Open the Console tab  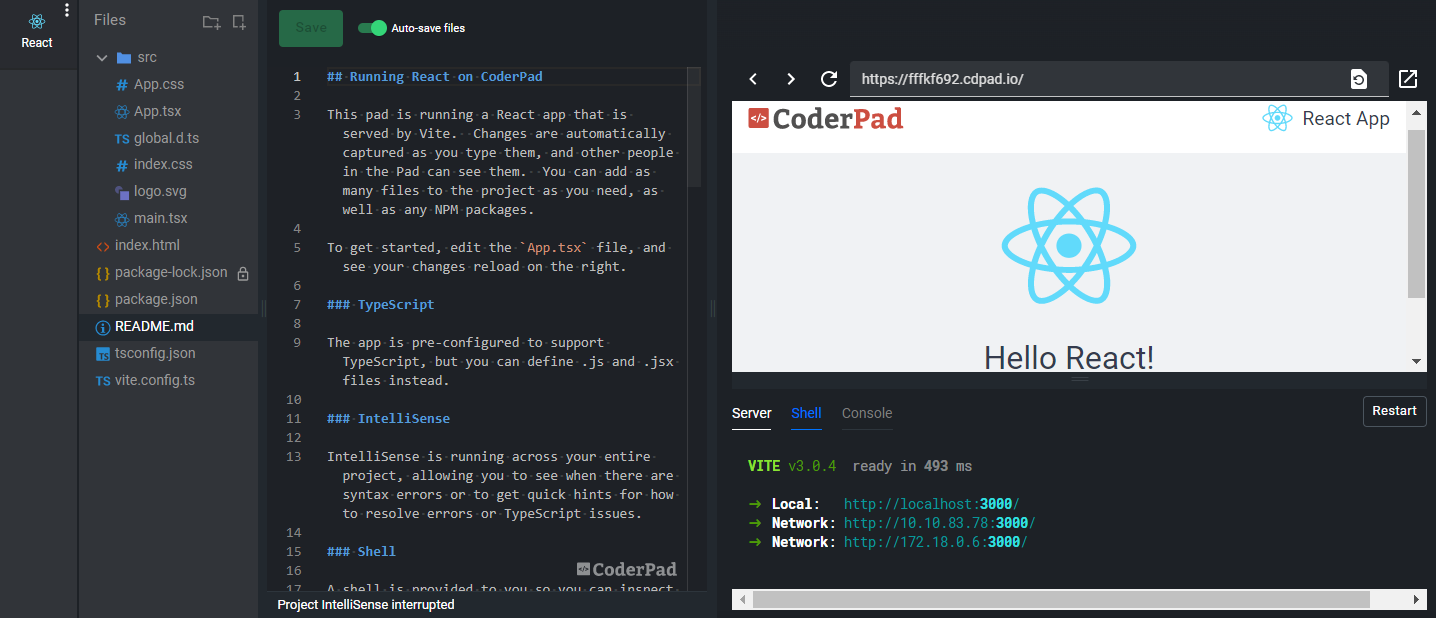tap(866, 413)
